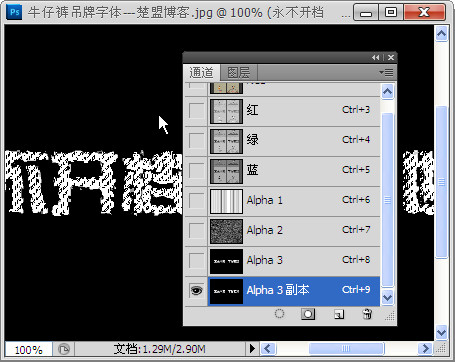Viewport: 455px width, 362px height.
Task: Click the Alpha 2 channel name
Action: click(265, 230)
